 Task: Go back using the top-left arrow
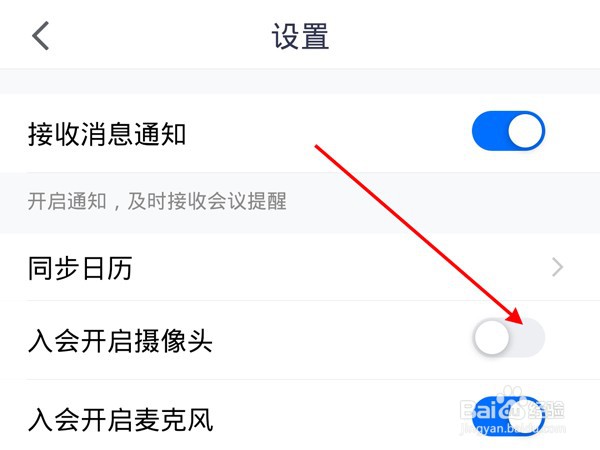[41, 36]
